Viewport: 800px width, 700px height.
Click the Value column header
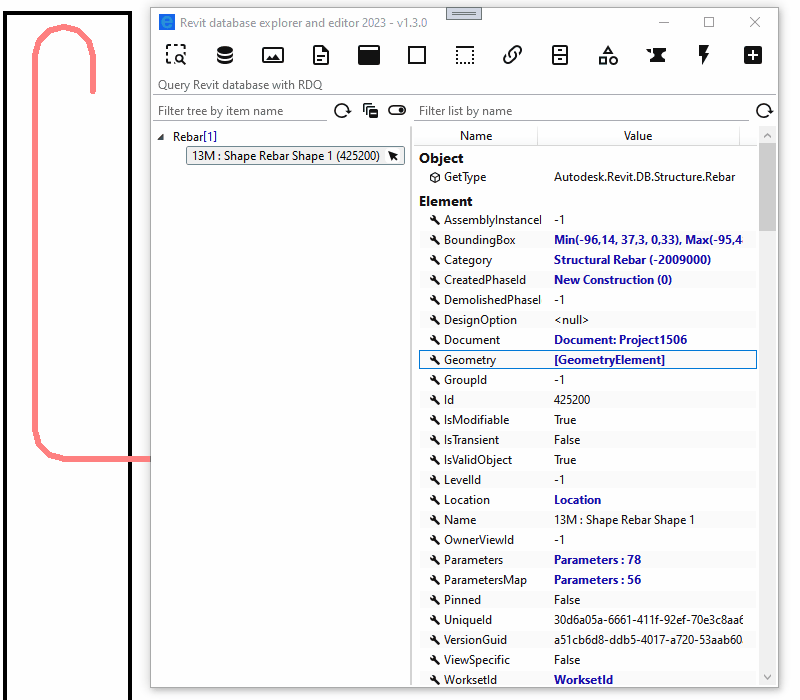click(x=638, y=136)
